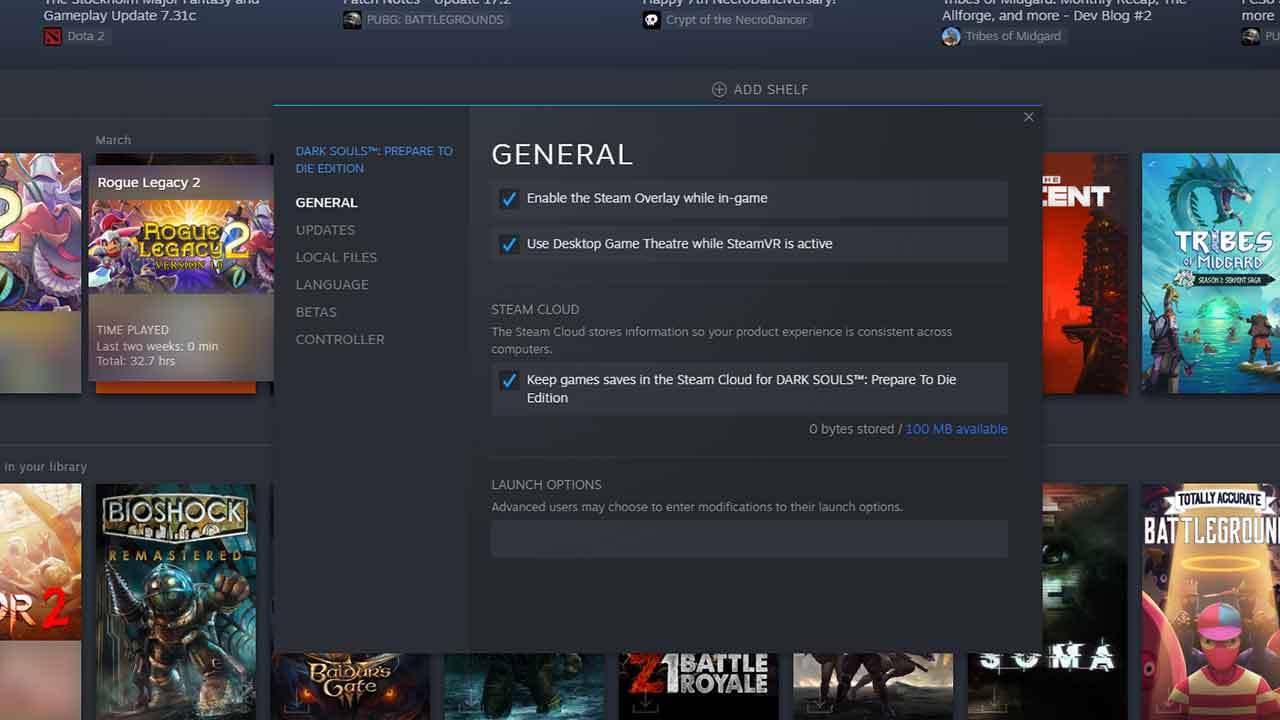Uncheck Use Desktop Game Theatre checkbox

pyautogui.click(x=509, y=244)
